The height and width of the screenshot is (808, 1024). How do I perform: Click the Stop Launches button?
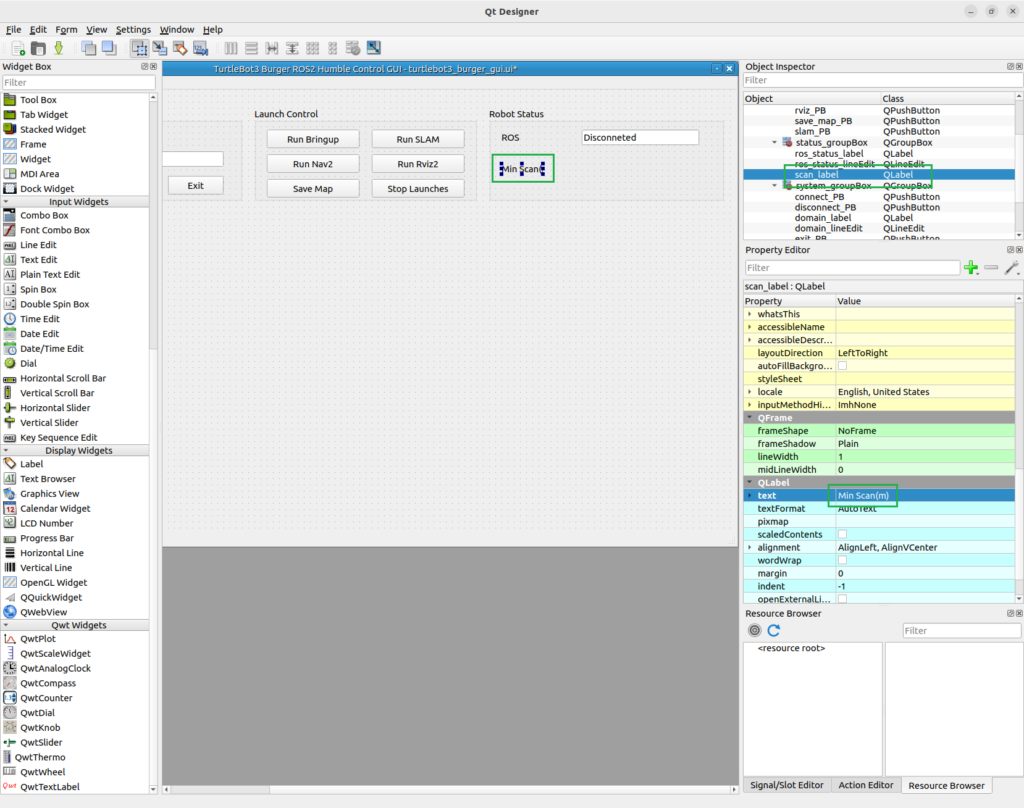coord(418,189)
